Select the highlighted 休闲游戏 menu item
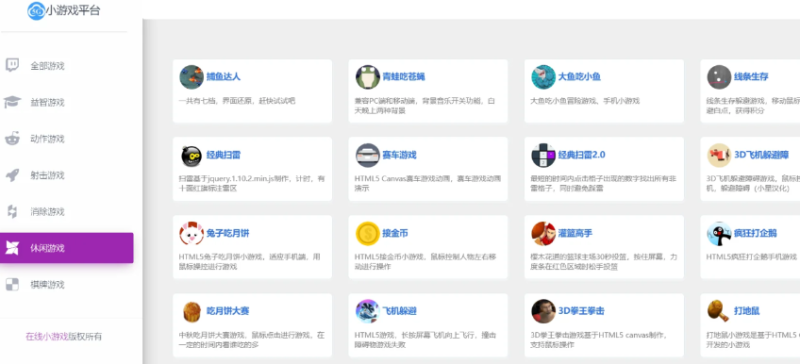The image size is (800, 364). click(x=66, y=248)
